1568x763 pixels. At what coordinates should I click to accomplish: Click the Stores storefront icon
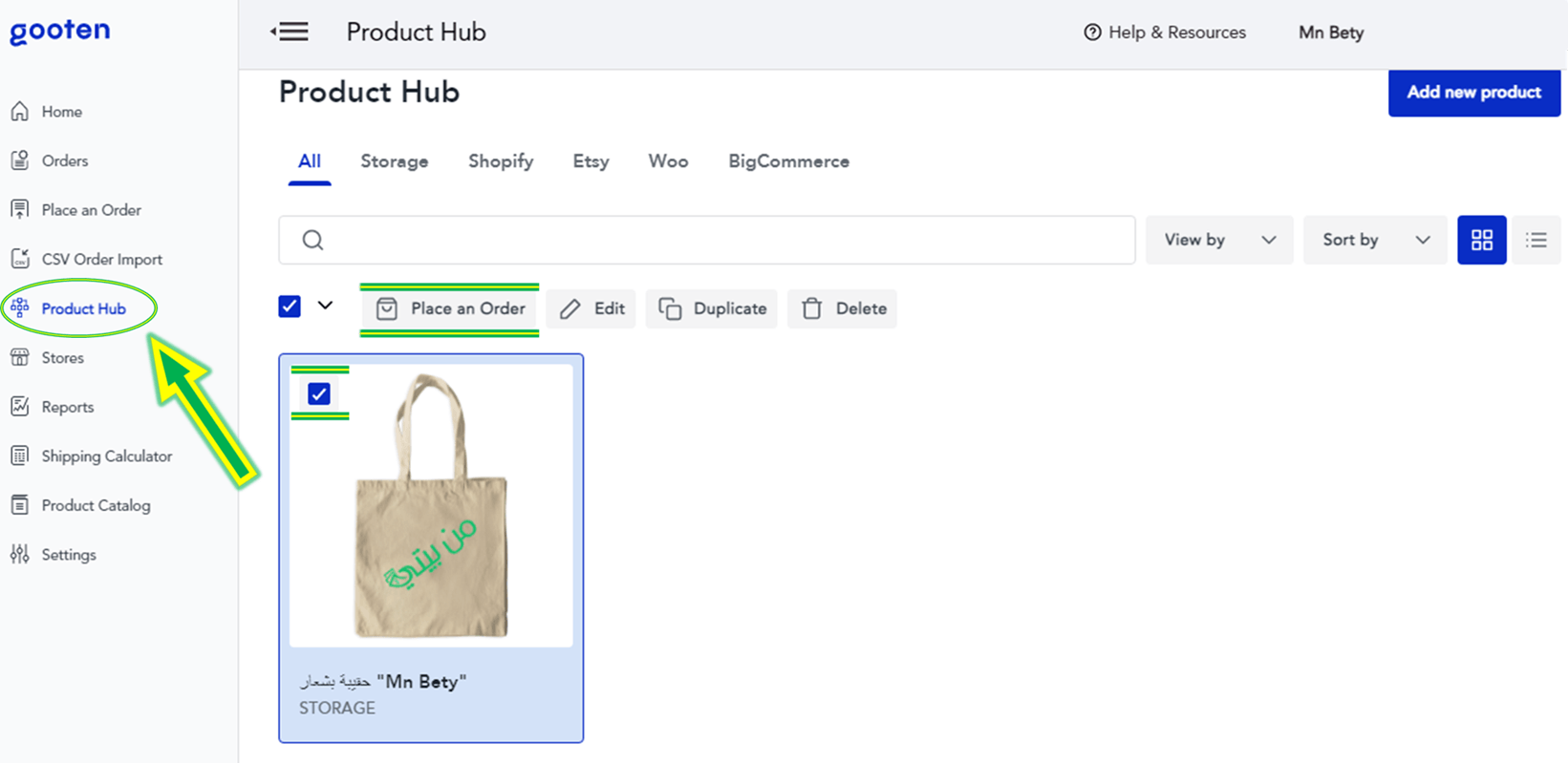[20, 358]
